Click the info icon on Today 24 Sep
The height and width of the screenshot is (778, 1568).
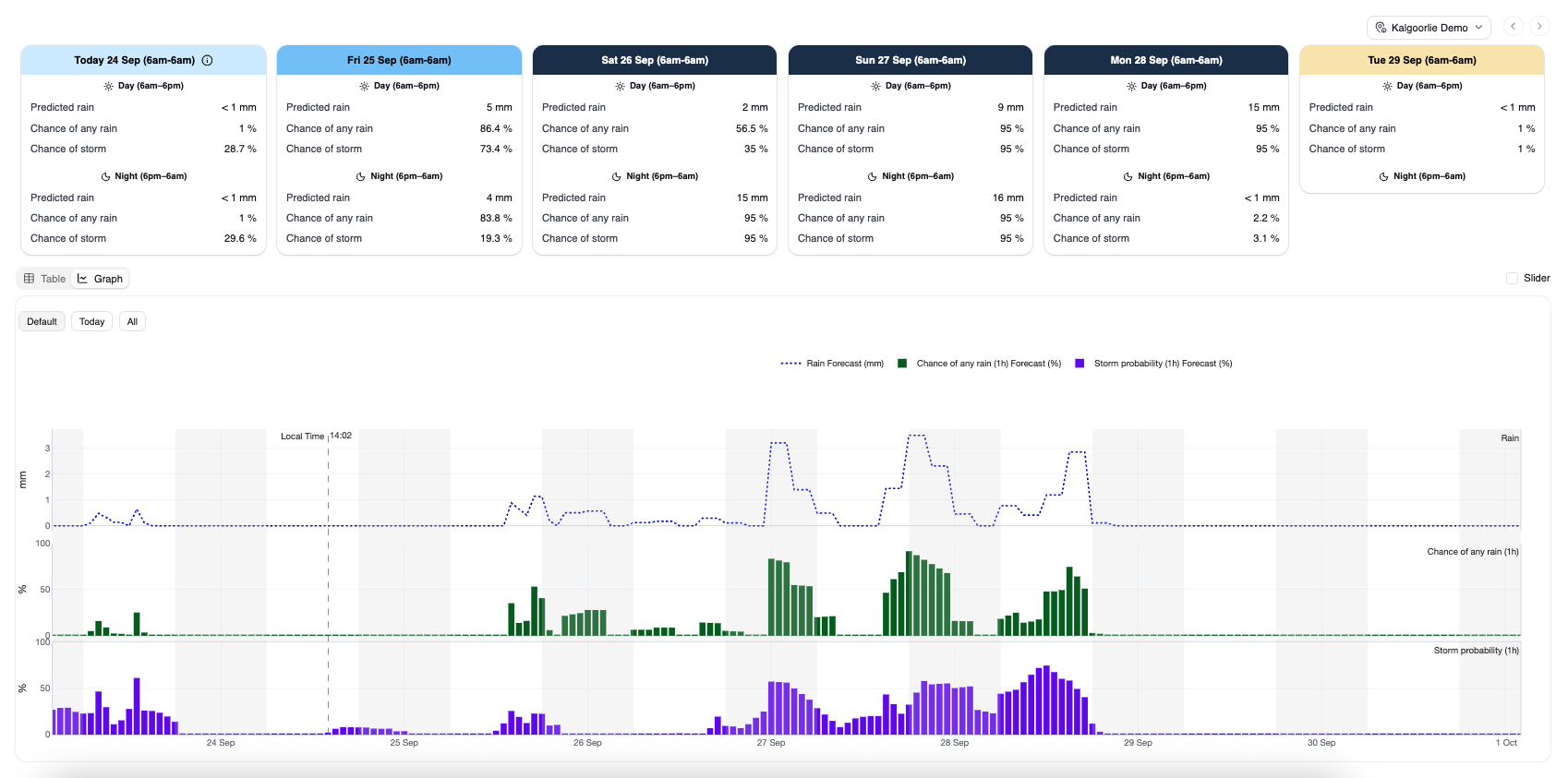(207, 60)
